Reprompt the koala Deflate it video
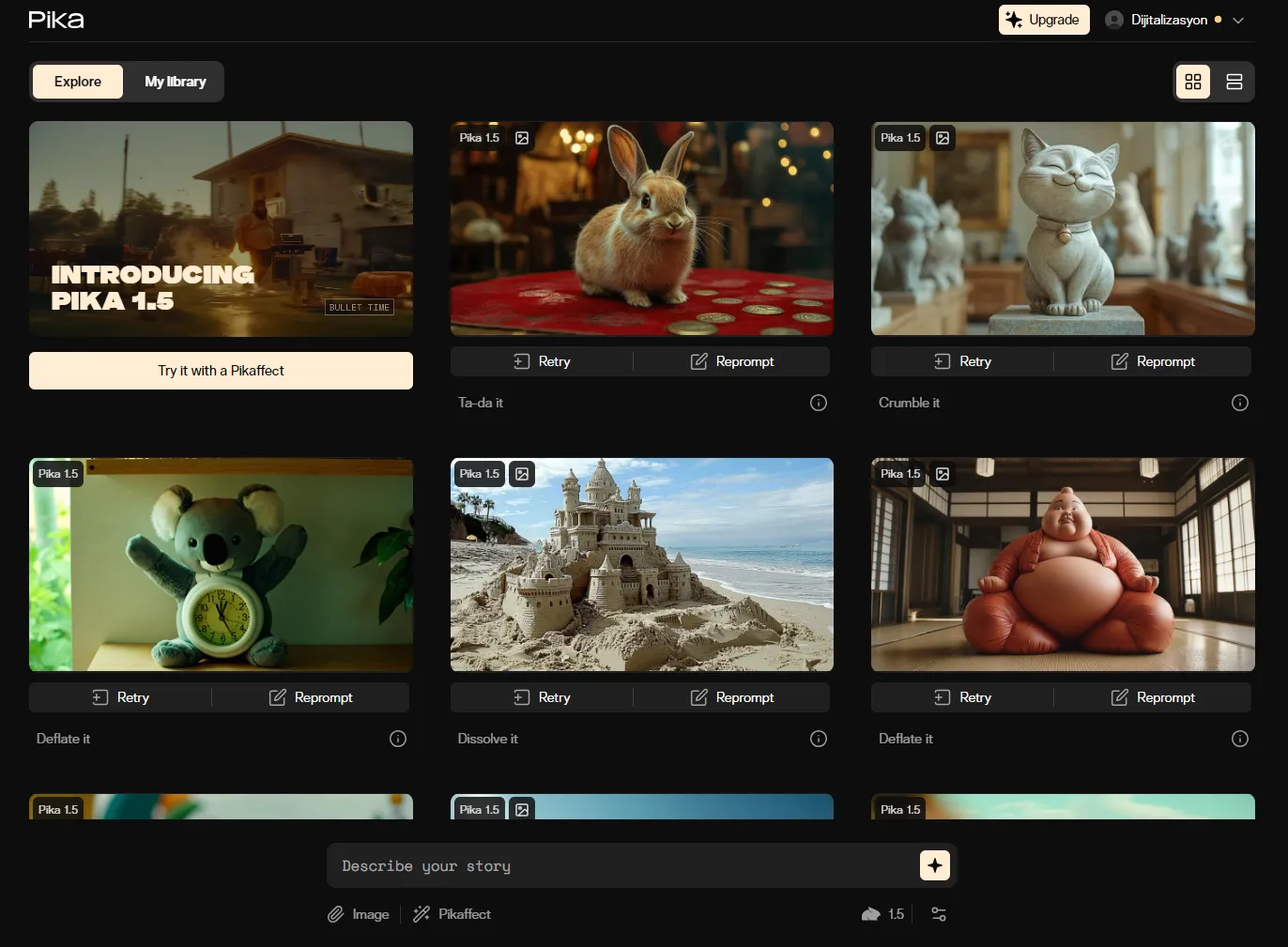 coord(311,697)
